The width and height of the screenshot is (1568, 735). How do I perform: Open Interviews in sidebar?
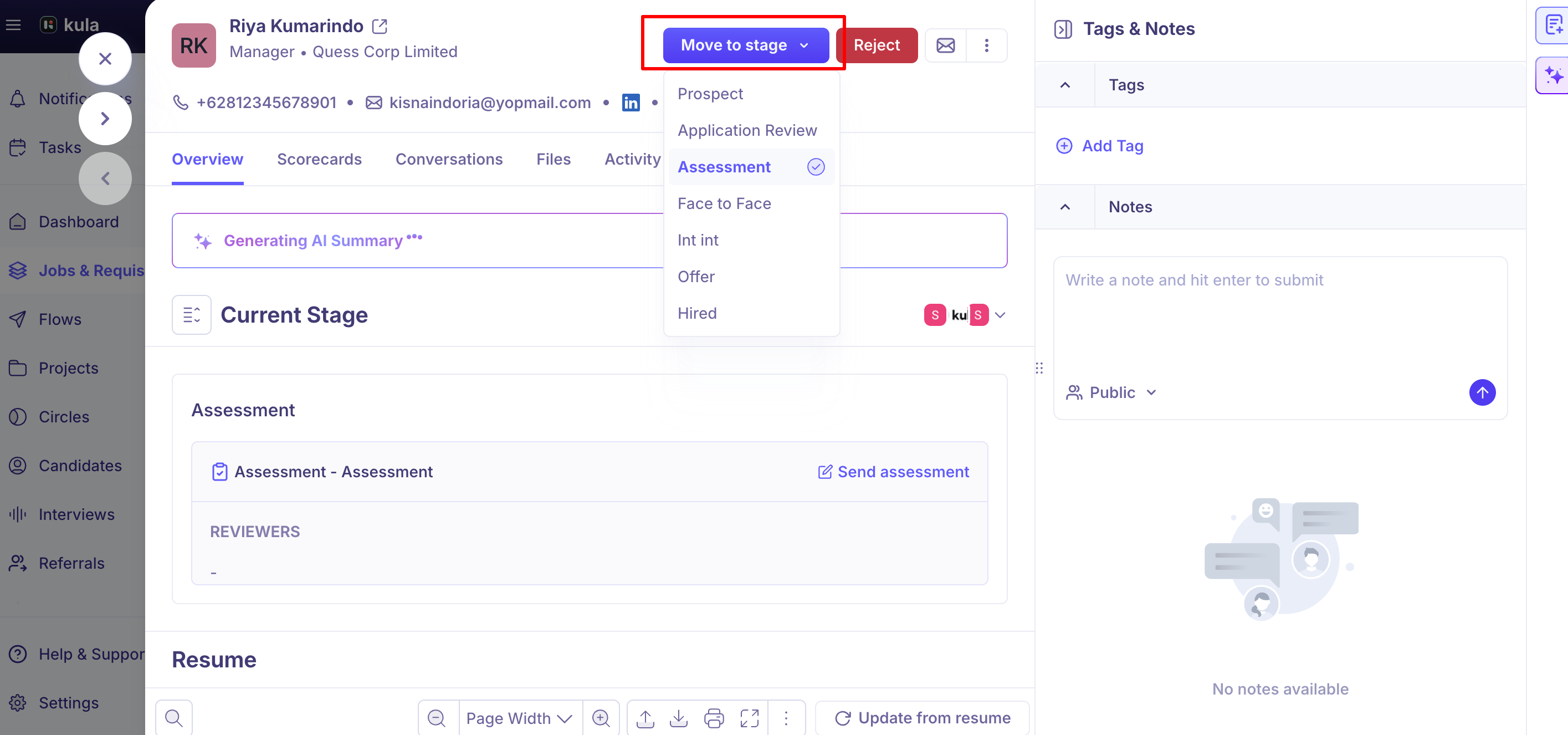click(x=73, y=514)
